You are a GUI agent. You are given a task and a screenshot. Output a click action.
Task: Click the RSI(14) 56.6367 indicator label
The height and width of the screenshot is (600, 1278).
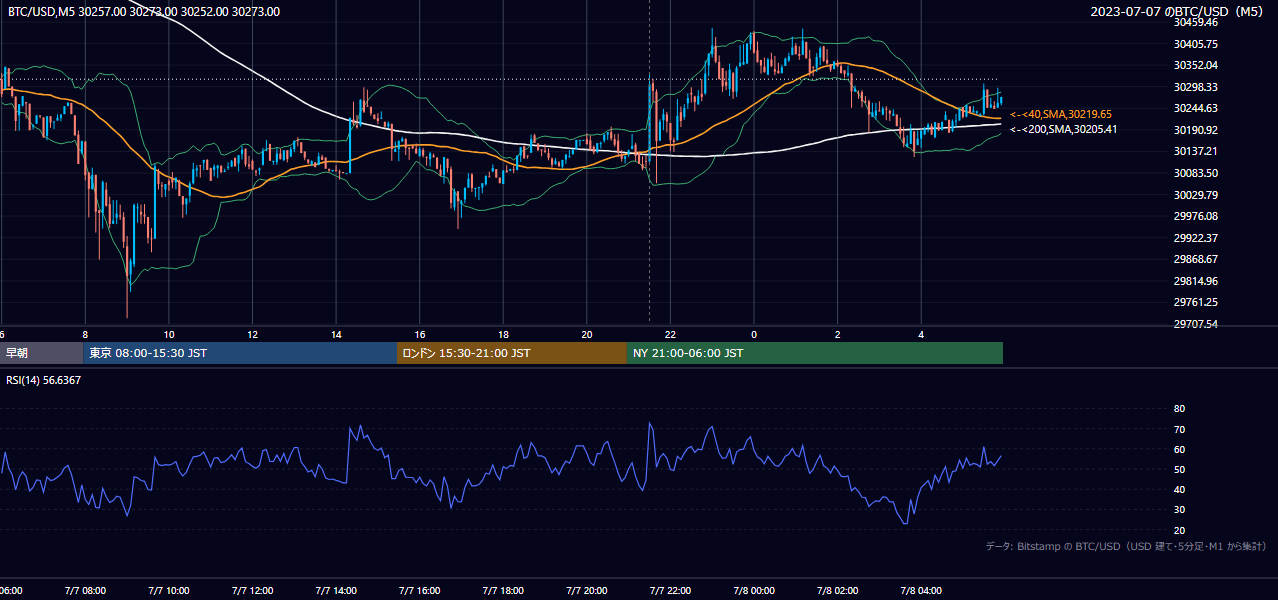pyautogui.click(x=44, y=380)
